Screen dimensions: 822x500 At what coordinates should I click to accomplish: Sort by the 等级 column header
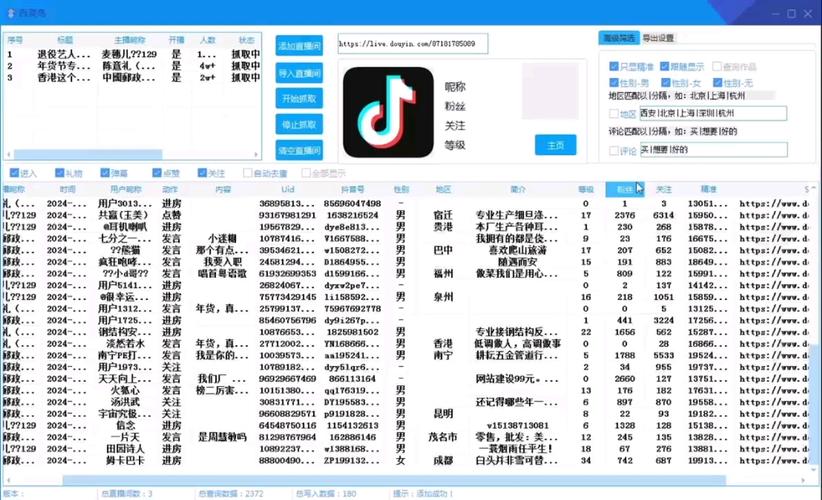(586, 189)
